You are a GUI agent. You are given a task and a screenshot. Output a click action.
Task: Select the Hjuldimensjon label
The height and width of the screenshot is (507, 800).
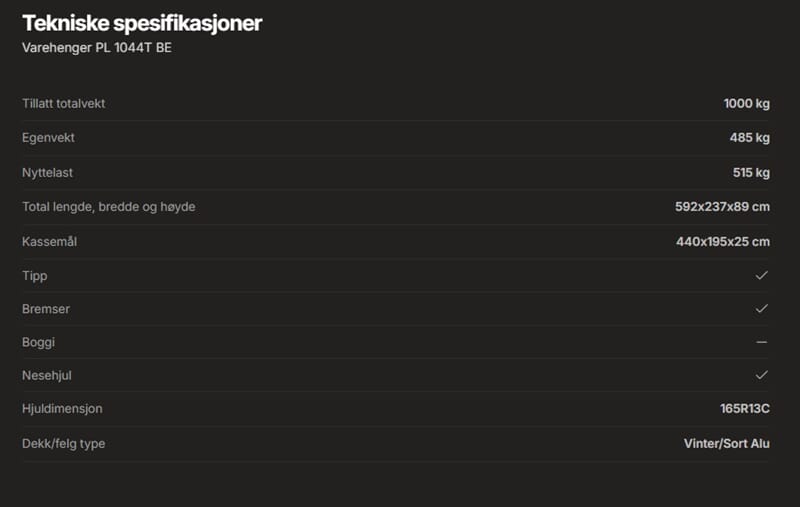(x=62, y=409)
